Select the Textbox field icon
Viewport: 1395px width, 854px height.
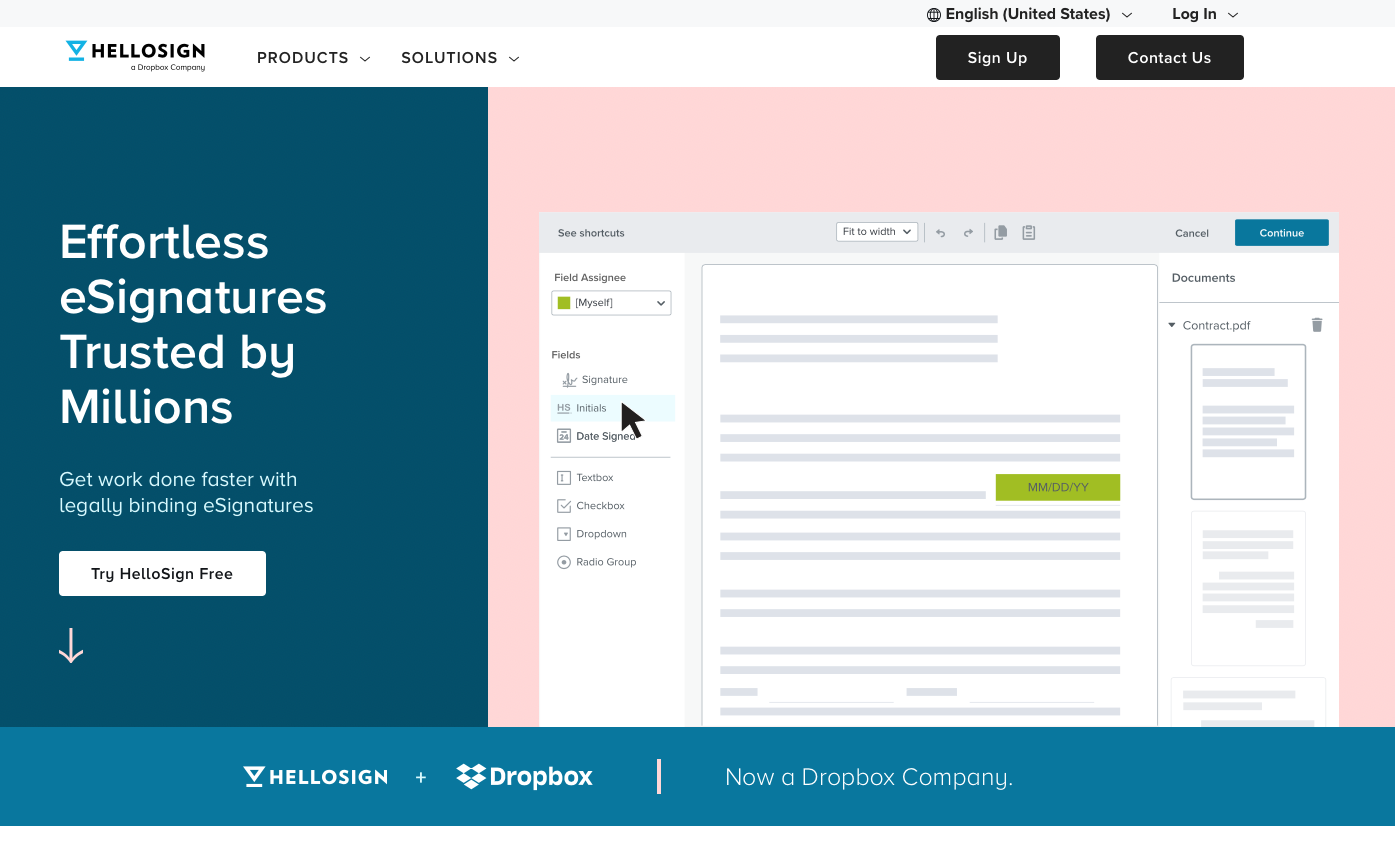(564, 478)
